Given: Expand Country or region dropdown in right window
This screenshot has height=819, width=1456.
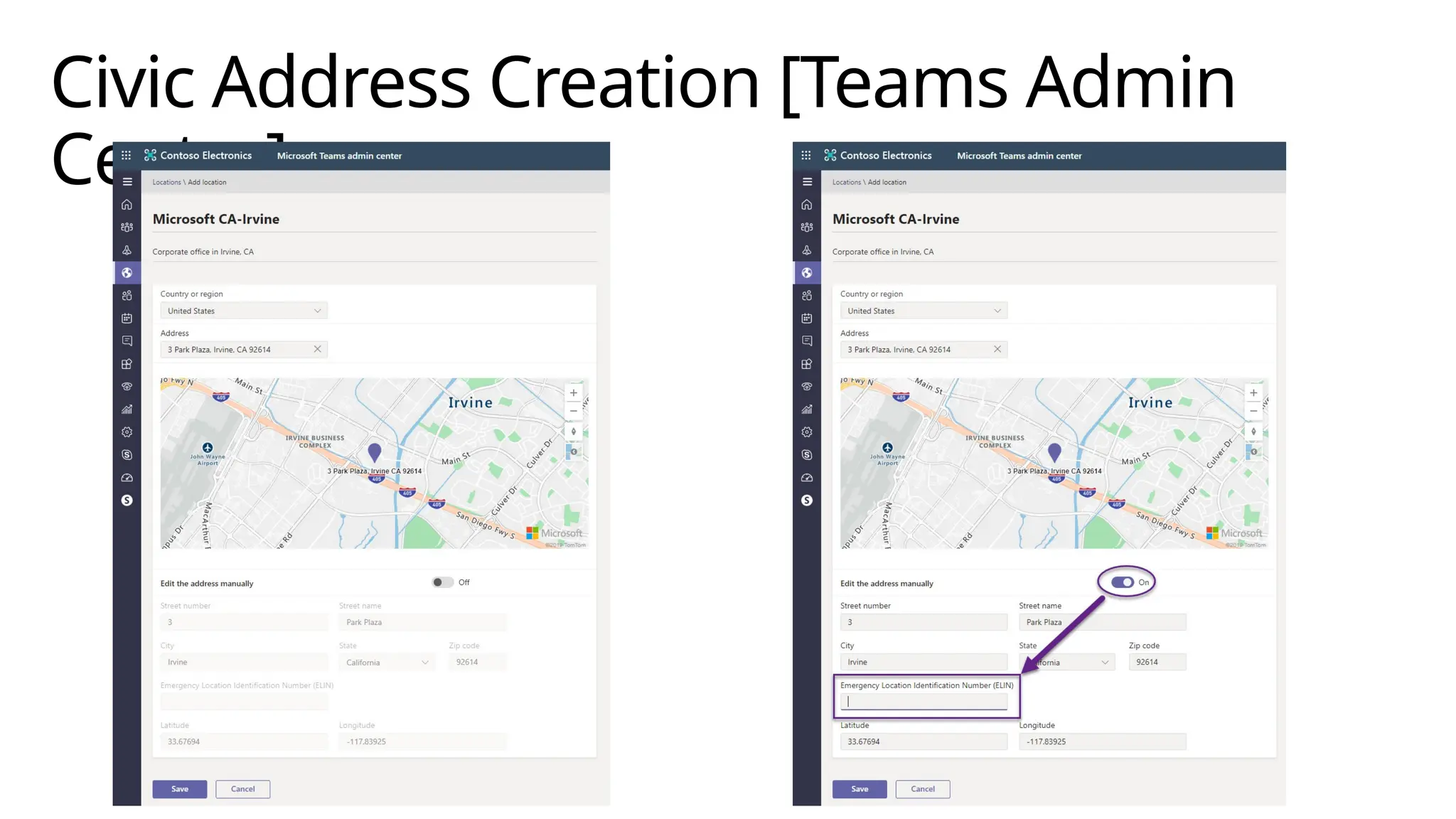Looking at the screenshot, I should click(924, 311).
